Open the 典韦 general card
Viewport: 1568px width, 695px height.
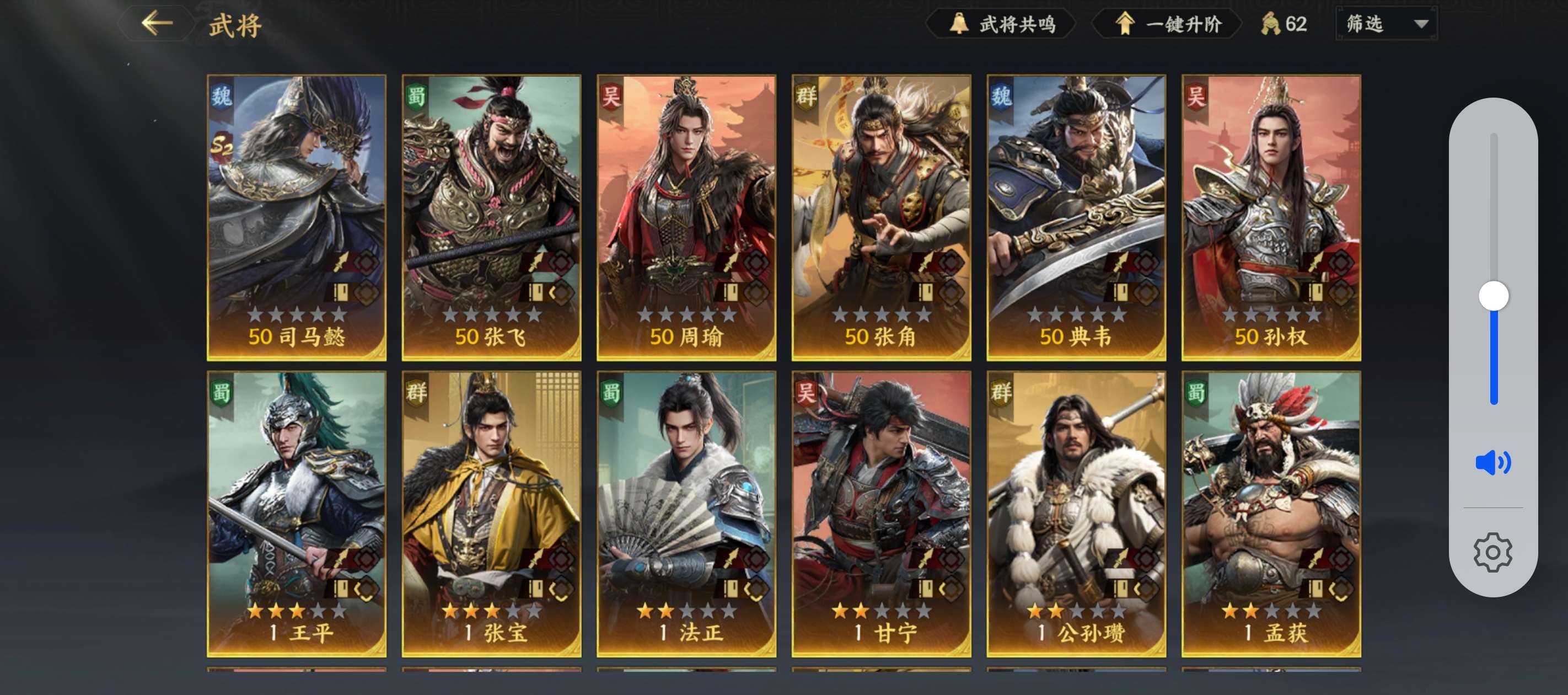pos(1076,217)
